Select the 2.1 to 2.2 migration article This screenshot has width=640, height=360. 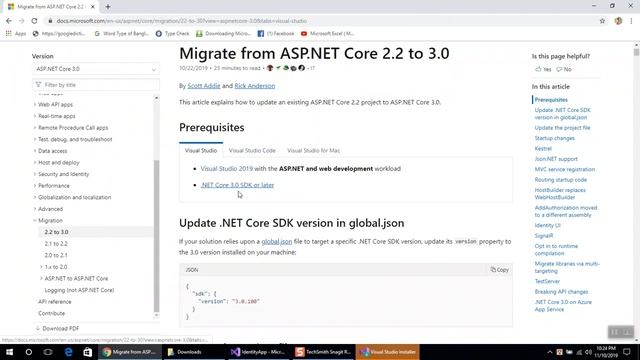click(x=56, y=244)
